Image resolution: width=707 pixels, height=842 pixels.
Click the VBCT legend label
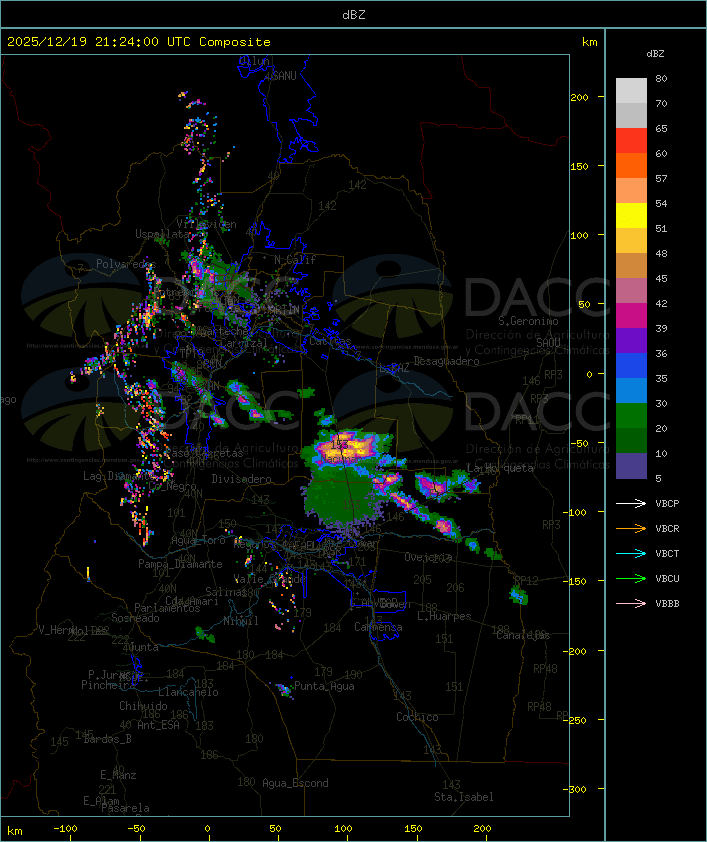pos(667,553)
